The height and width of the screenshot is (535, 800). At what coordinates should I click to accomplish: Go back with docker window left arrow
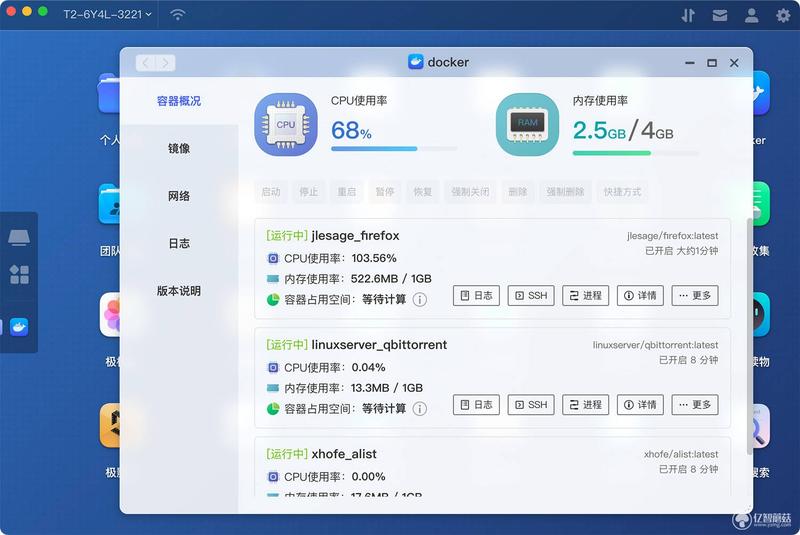coord(146,63)
